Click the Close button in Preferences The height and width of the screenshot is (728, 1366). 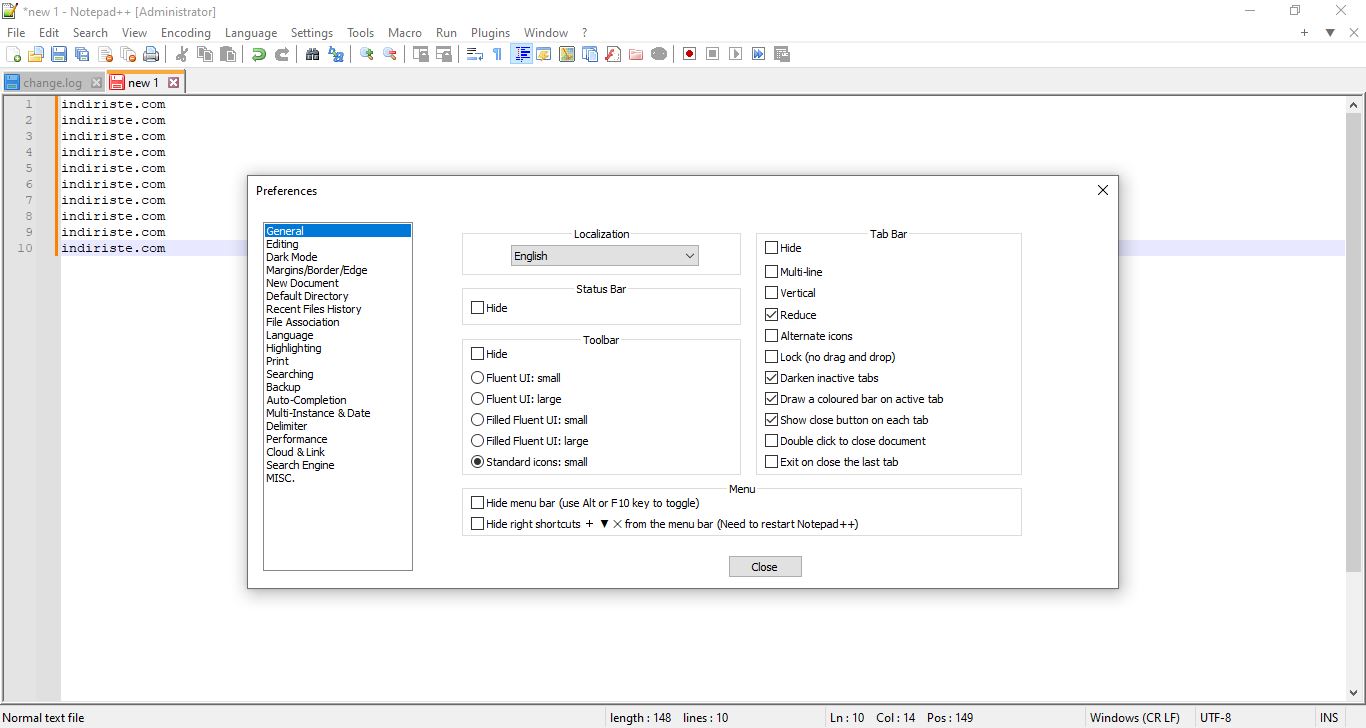pos(765,567)
